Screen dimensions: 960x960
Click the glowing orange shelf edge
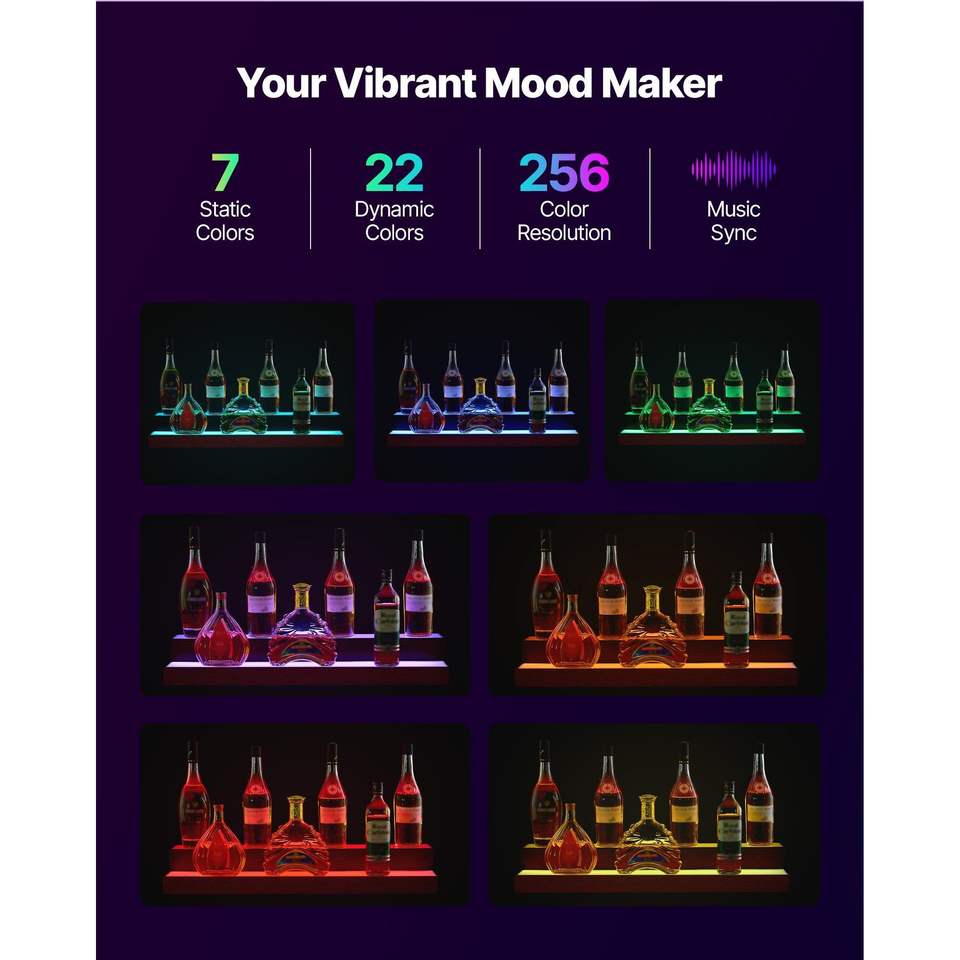(656, 666)
